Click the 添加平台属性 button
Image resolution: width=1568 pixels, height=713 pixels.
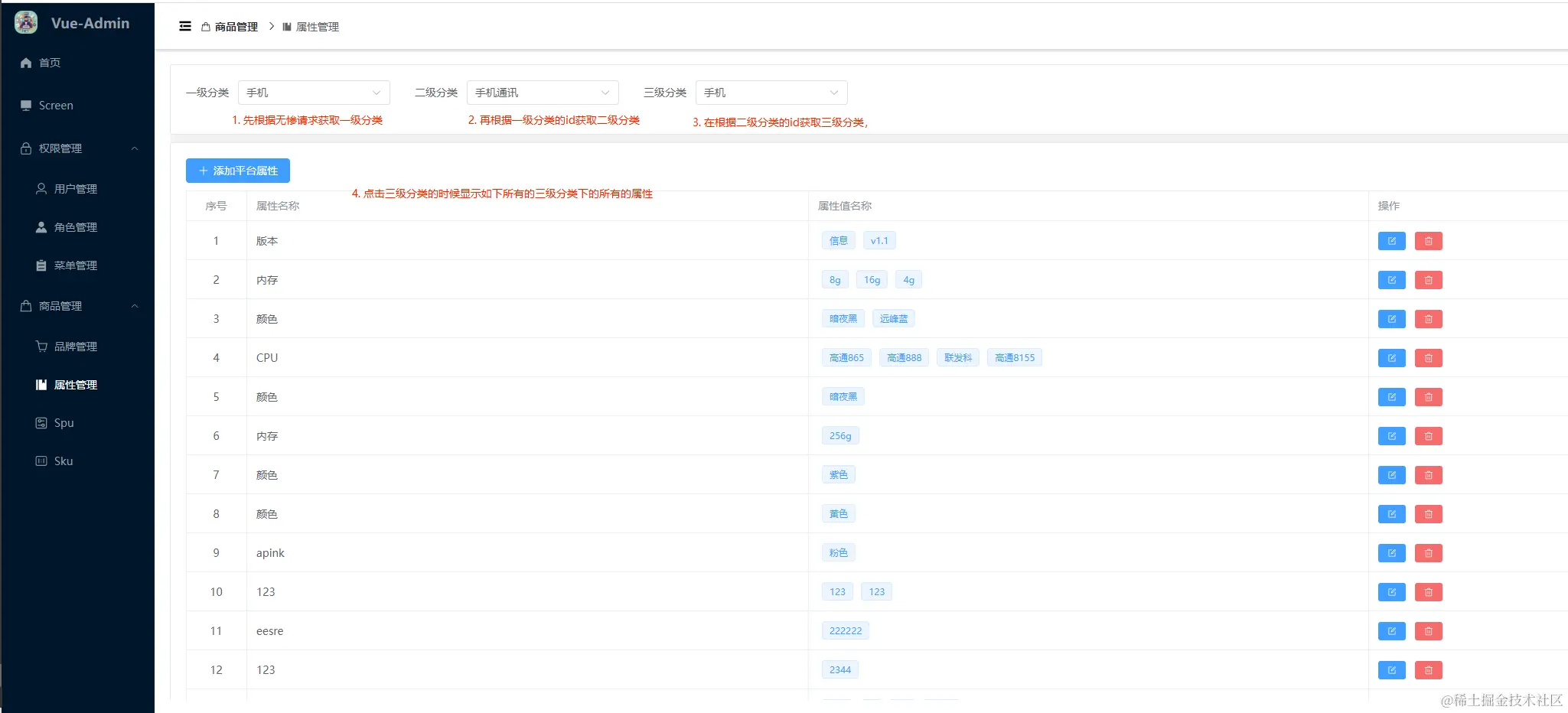[x=238, y=171]
